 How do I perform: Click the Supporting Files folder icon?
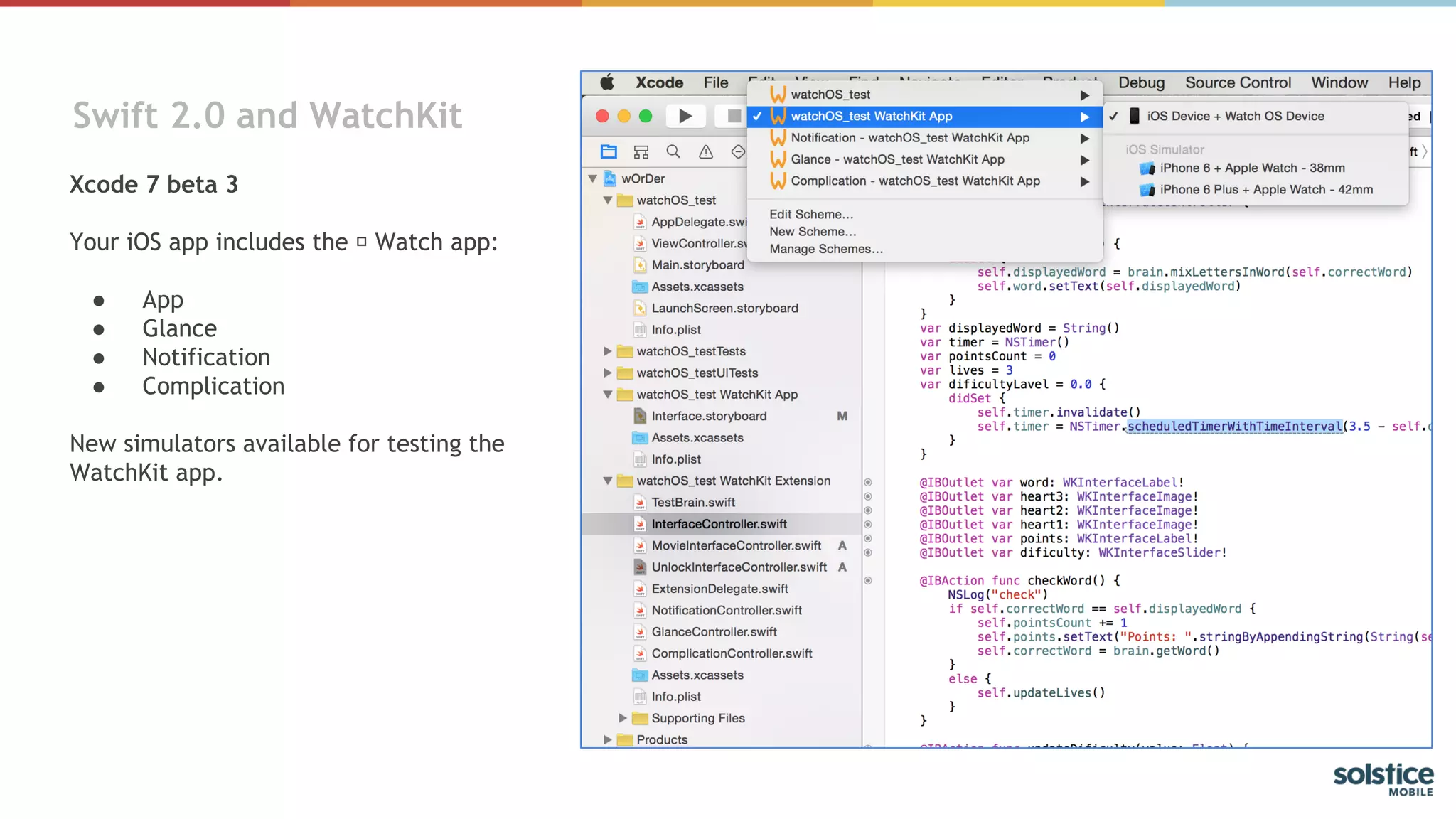[x=640, y=718]
